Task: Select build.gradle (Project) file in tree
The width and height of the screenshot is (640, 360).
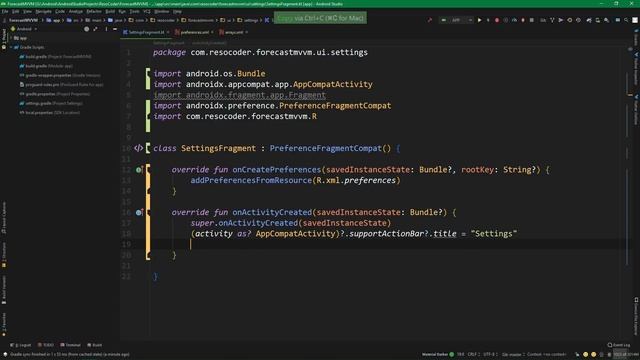Action: [x=56, y=57]
